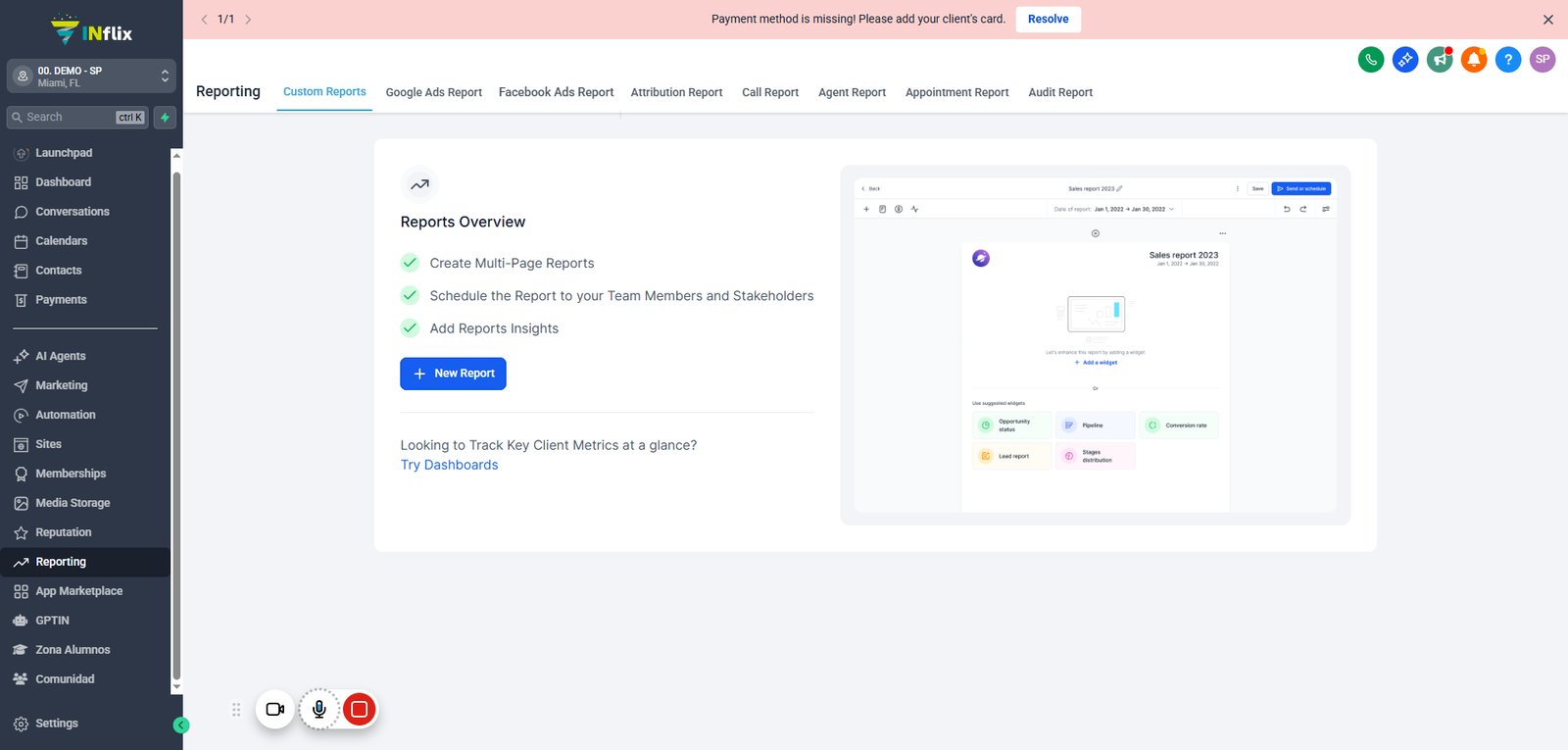Open the orange notifications bell
The height and width of the screenshot is (750, 1568).
coord(1474,60)
